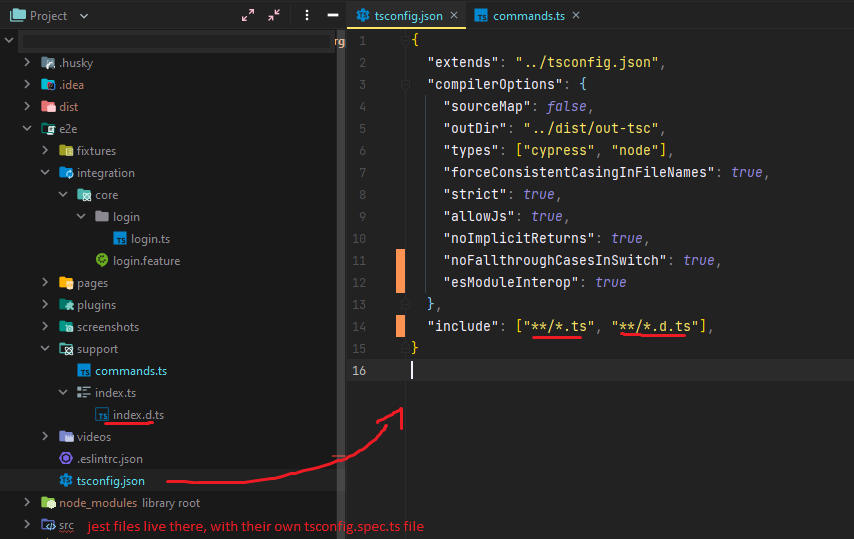Close the tsconfig.json tab
Viewport: 854px width, 539px height.
click(x=454, y=15)
